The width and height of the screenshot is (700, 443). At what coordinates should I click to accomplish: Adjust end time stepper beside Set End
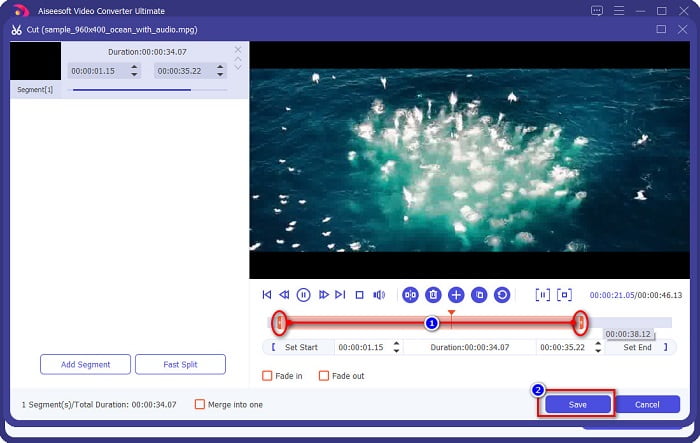point(598,347)
